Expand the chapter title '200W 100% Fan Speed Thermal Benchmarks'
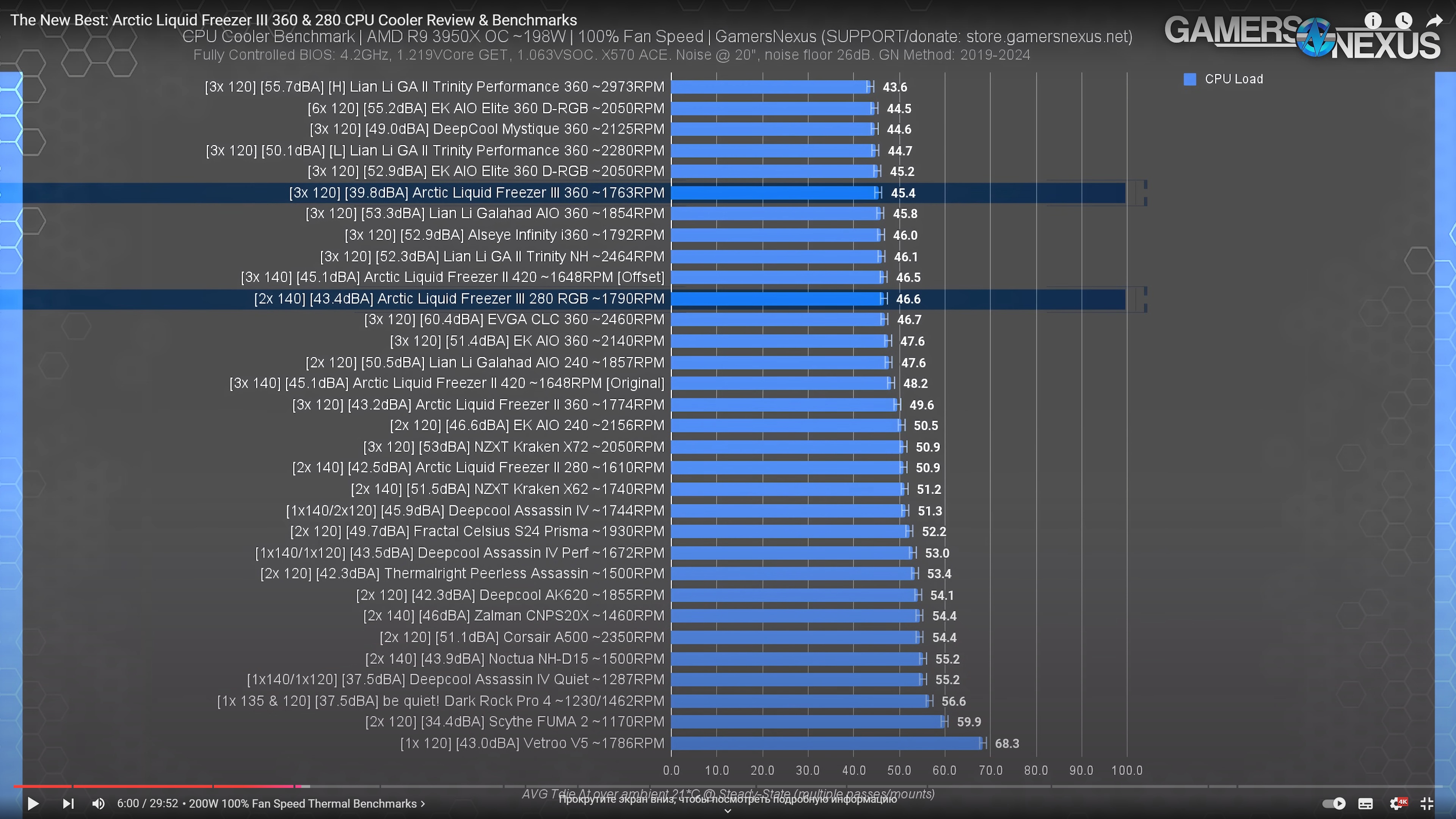The height and width of the screenshot is (819, 1456). coord(303,803)
